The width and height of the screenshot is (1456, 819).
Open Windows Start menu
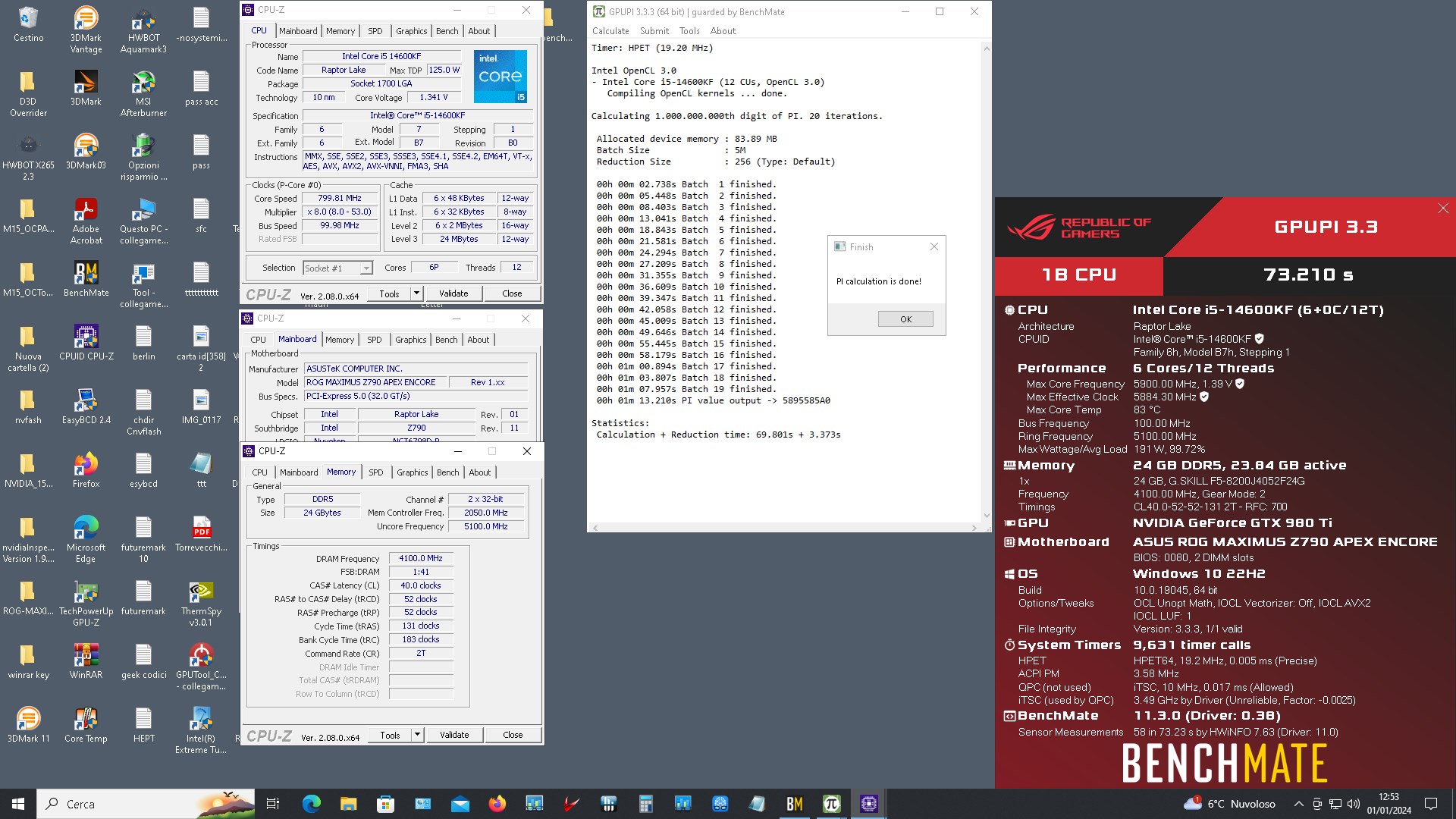tap(18, 804)
